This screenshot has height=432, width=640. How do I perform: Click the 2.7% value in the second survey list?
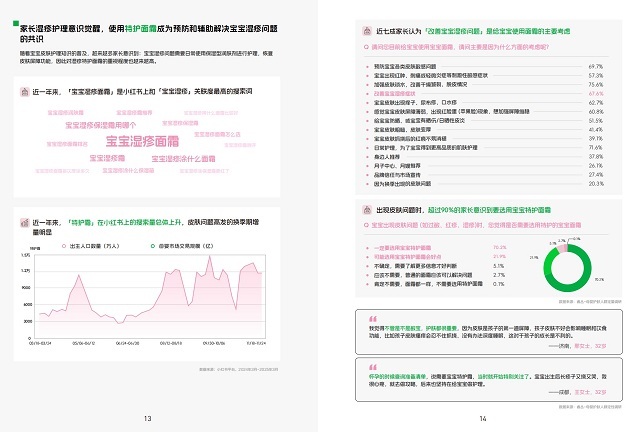tap(499, 275)
